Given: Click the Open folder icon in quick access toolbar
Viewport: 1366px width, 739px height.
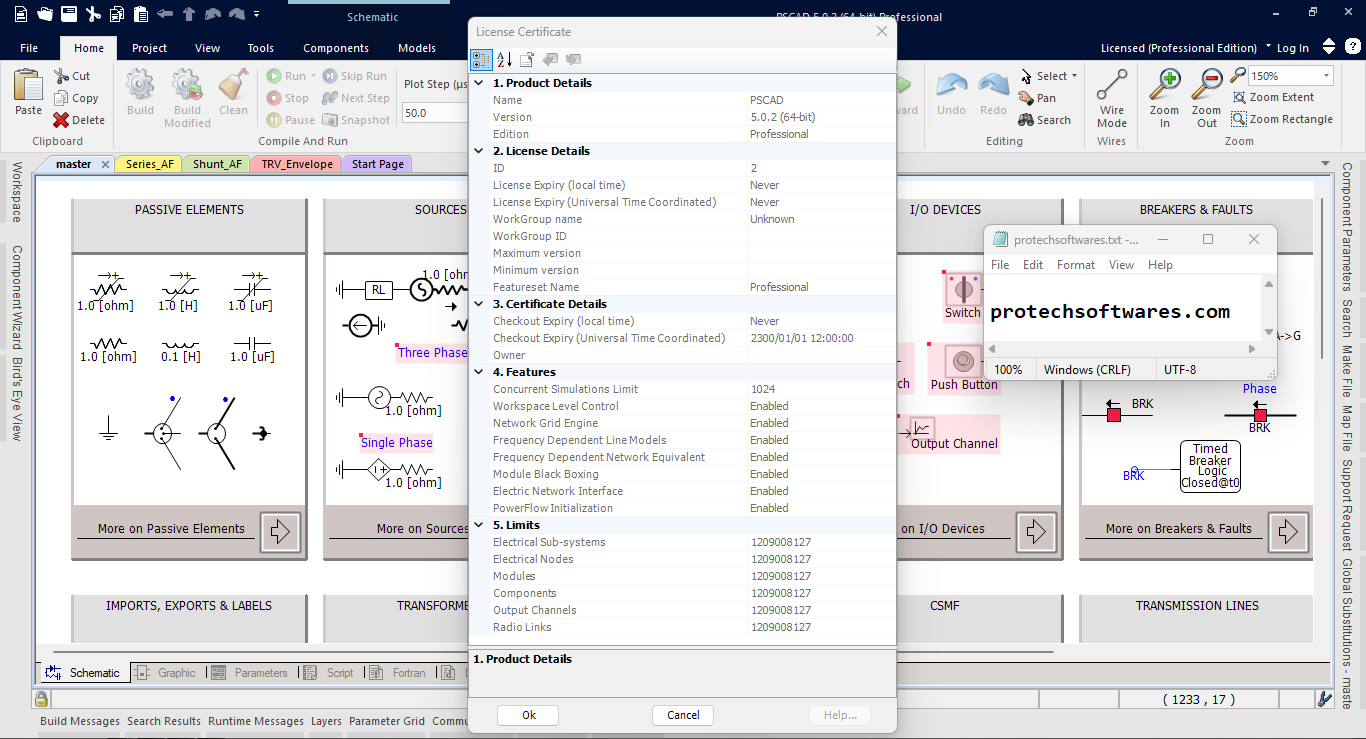Looking at the screenshot, I should point(45,14).
